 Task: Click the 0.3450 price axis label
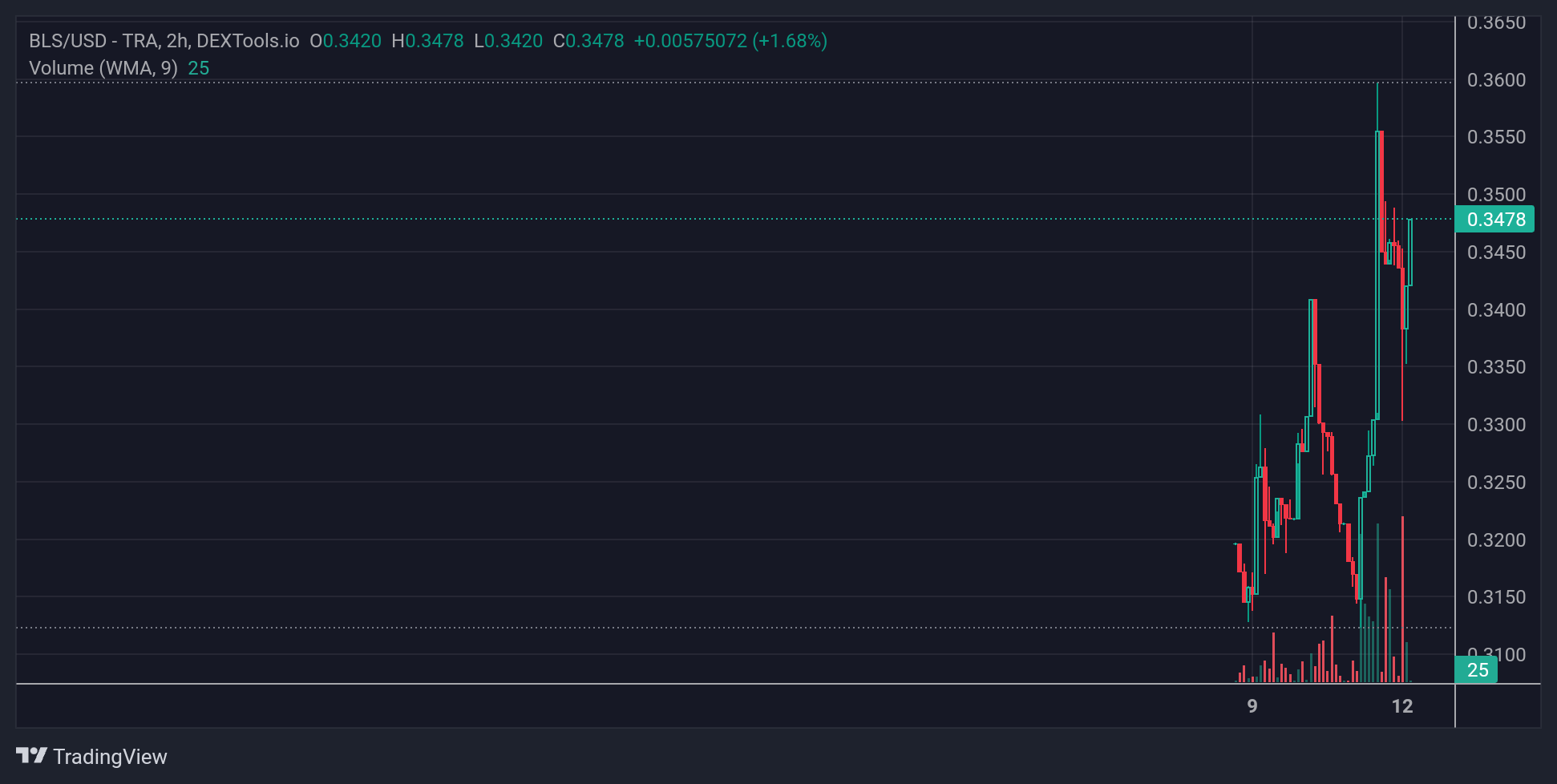1496,253
